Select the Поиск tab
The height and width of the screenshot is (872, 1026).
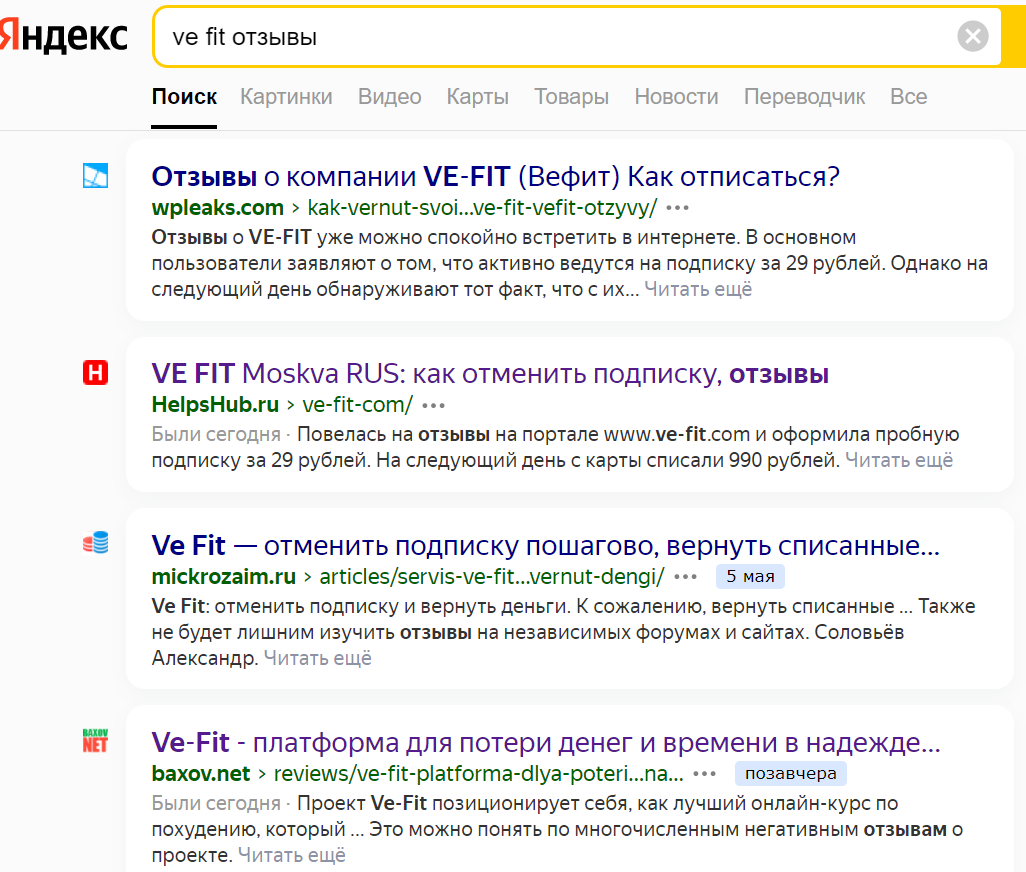point(184,97)
